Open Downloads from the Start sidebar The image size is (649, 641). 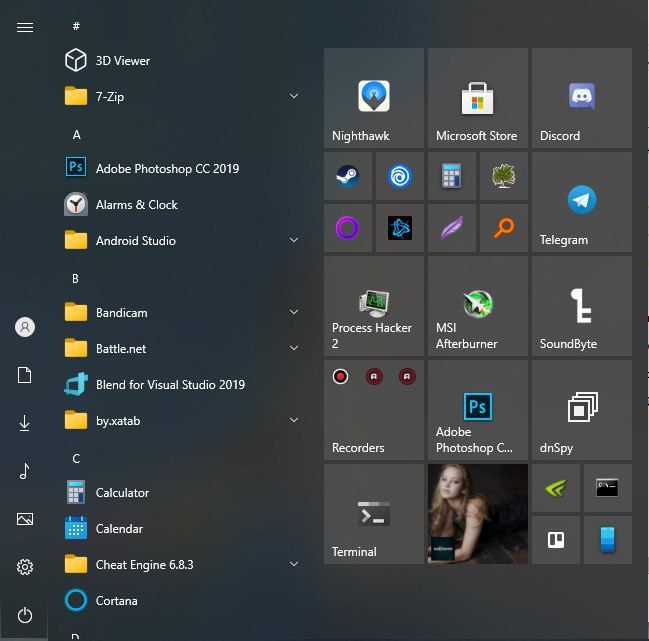pyautogui.click(x=25, y=423)
